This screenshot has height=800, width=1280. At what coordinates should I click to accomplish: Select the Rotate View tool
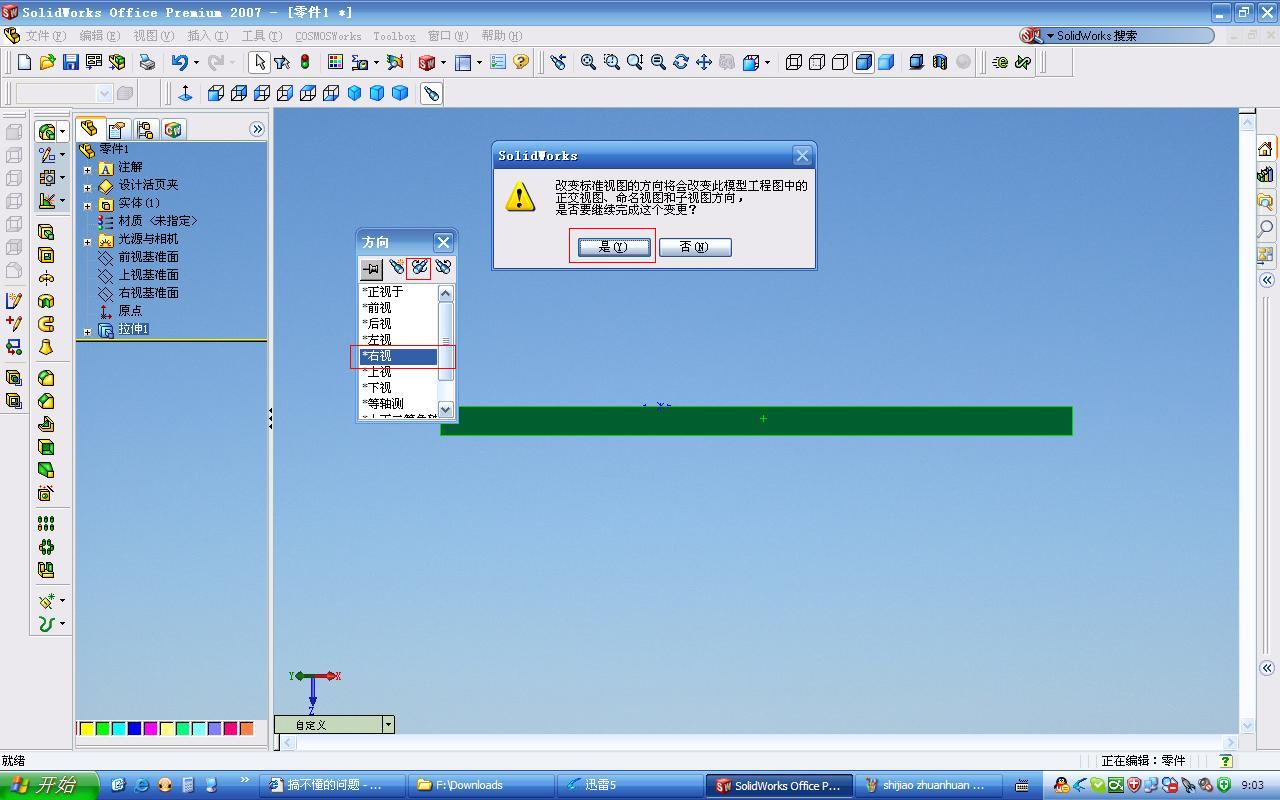[681, 62]
